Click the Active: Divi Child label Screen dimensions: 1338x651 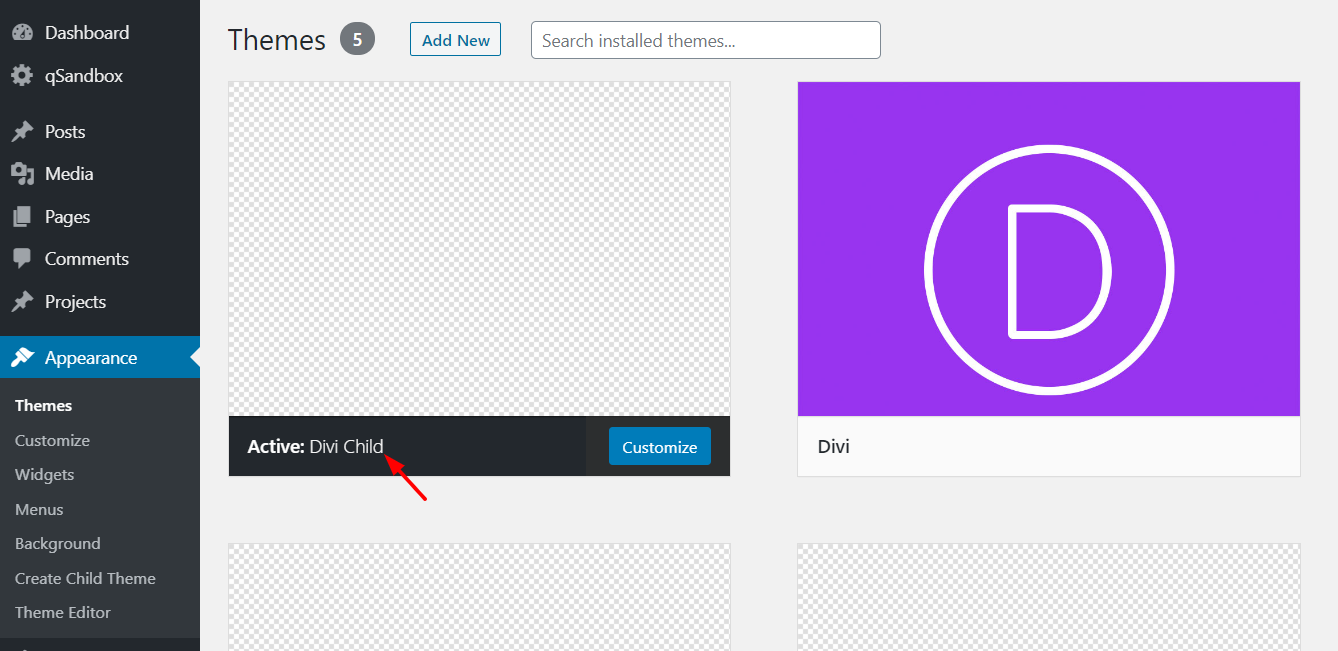(x=316, y=447)
